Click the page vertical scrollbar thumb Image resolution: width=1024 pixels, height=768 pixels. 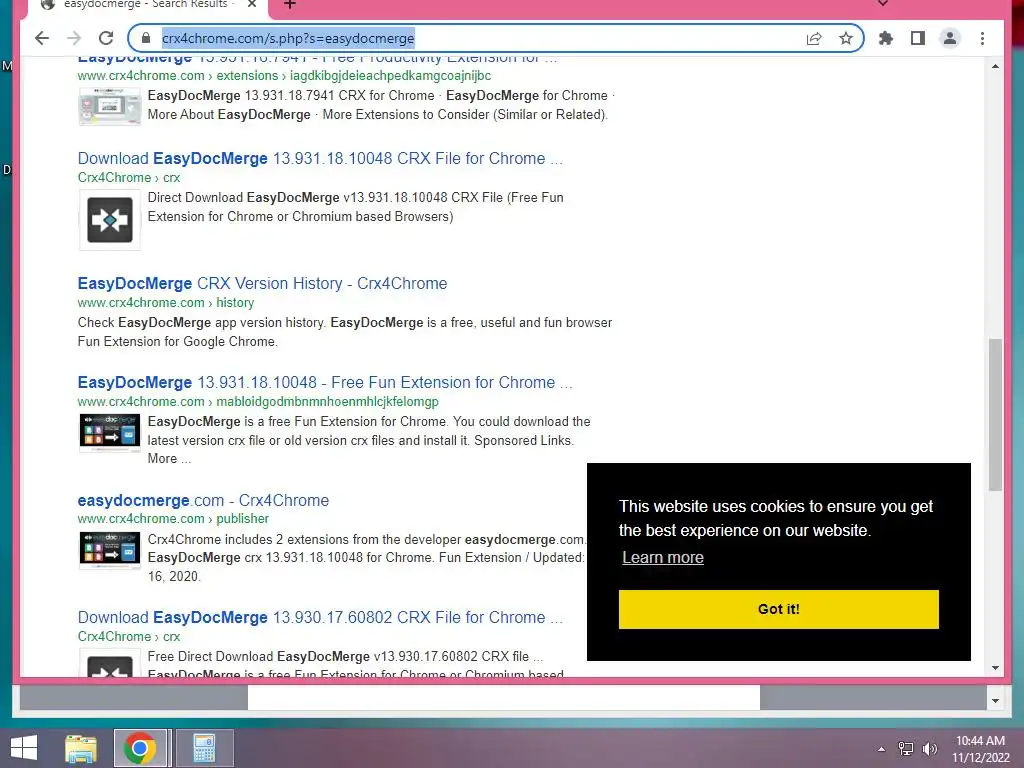(995, 414)
